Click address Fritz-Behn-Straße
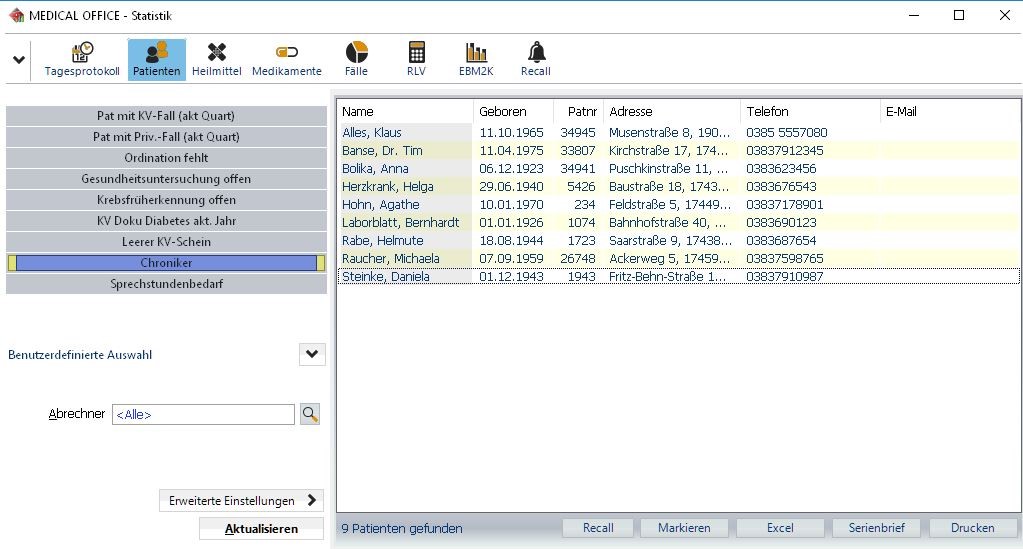Viewport: 1023px width, 549px height. tap(667, 276)
